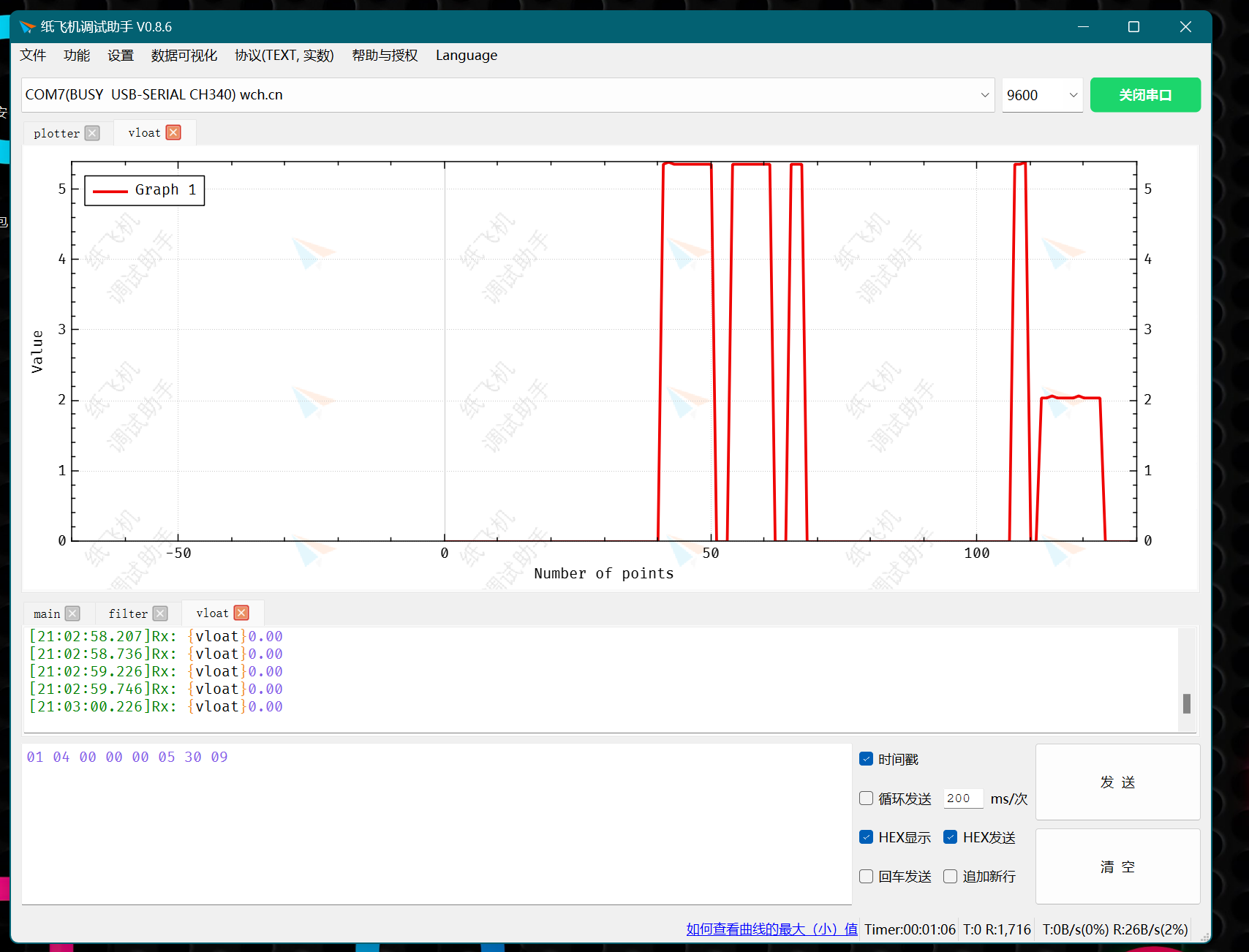Enable the 回车发送 checkbox
The width and height of the screenshot is (1249, 952).
pos(867,876)
